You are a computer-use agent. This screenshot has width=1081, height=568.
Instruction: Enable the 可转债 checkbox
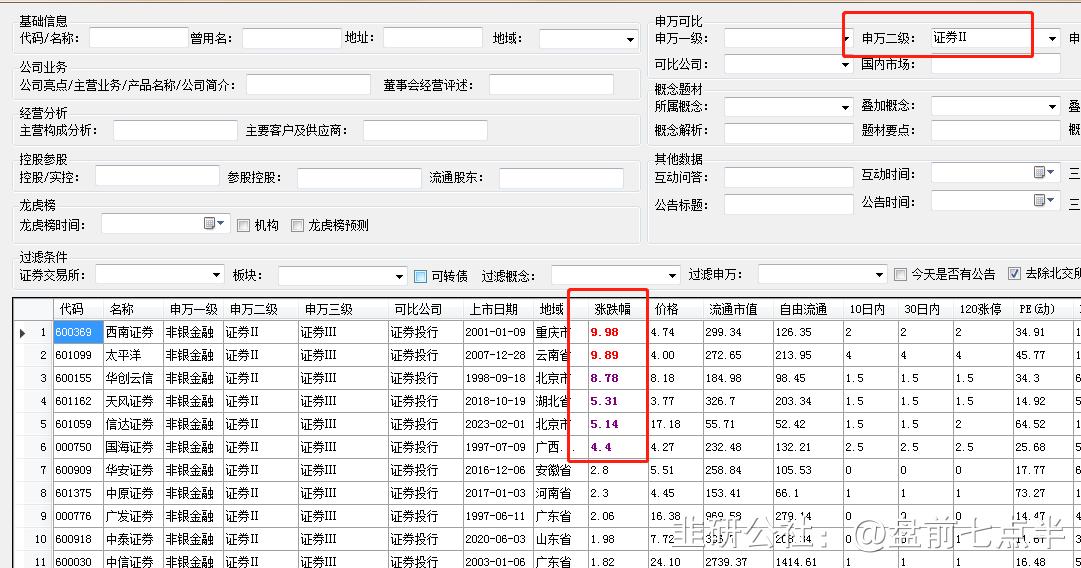pos(420,276)
